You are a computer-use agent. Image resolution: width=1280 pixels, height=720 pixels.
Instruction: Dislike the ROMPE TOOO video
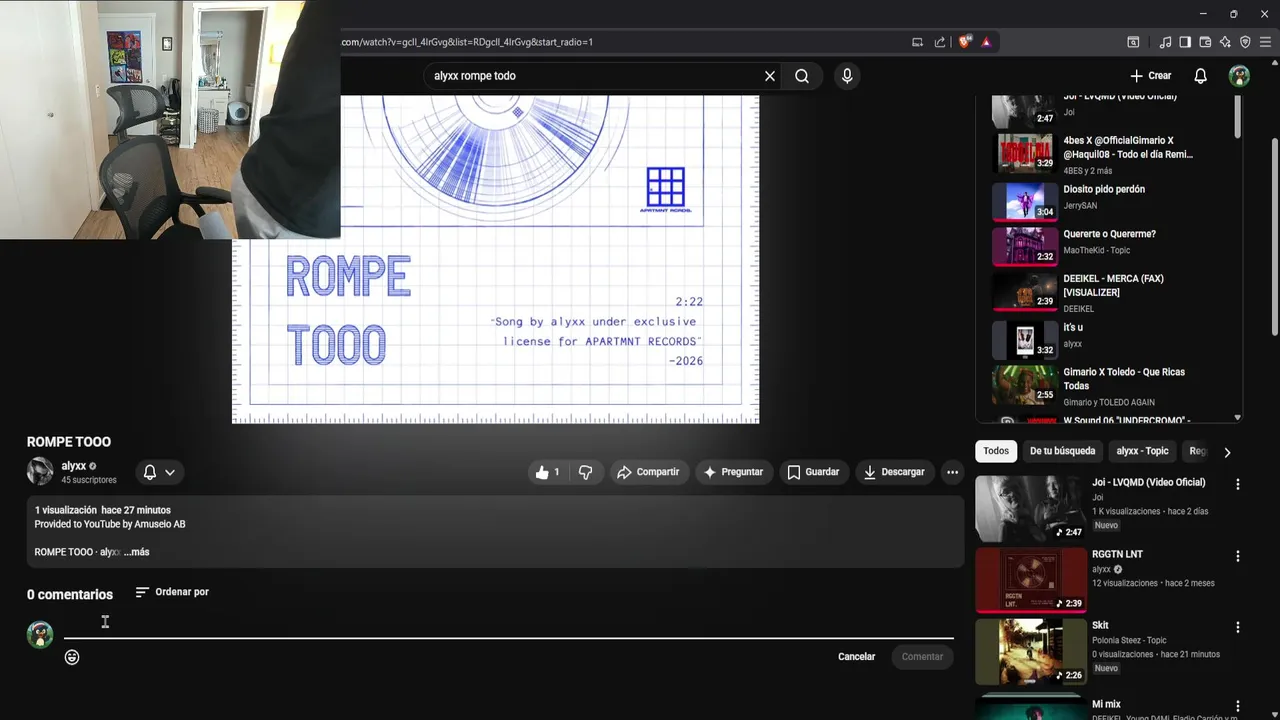click(586, 472)
